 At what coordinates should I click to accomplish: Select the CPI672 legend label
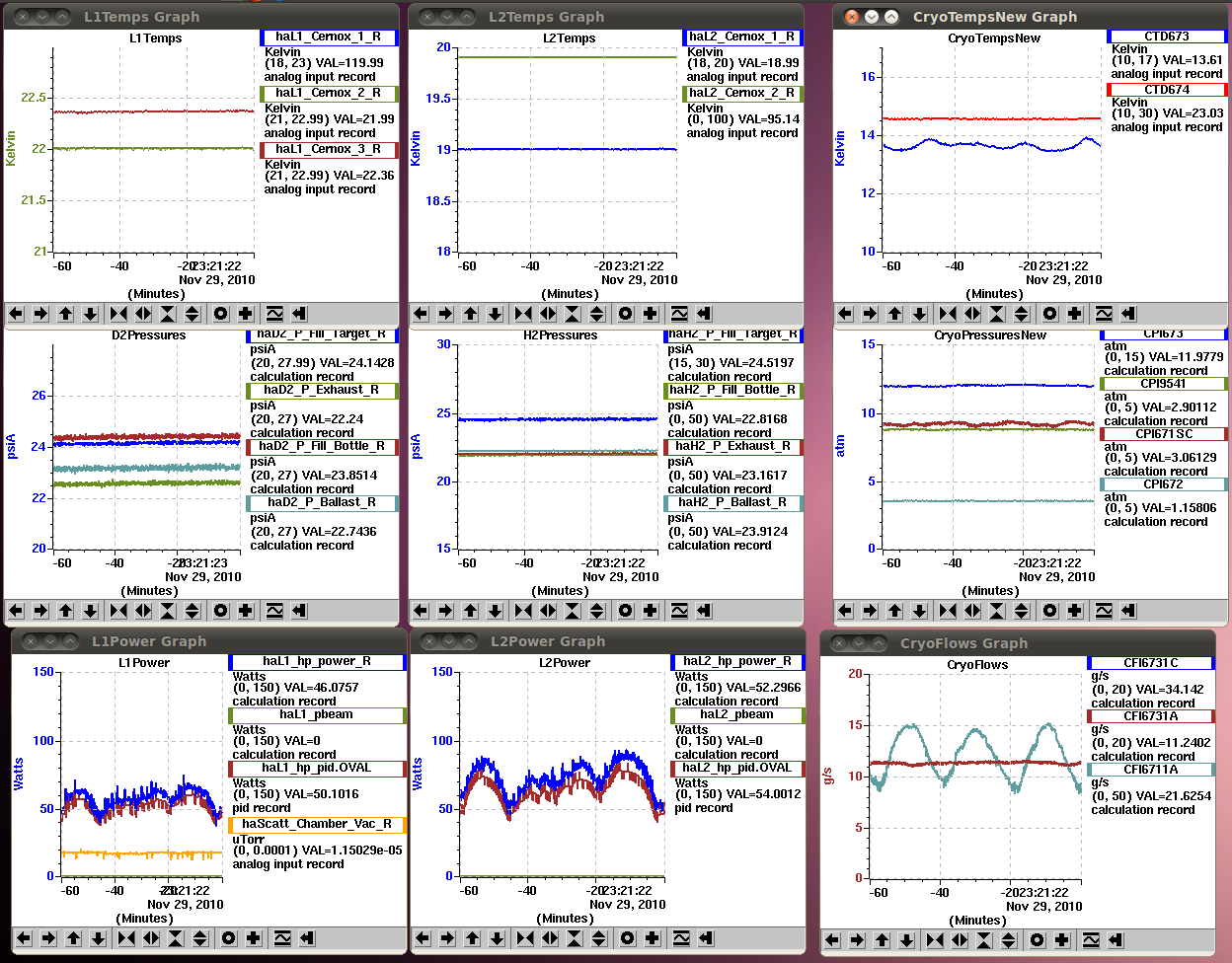[x=1164, y=484]
